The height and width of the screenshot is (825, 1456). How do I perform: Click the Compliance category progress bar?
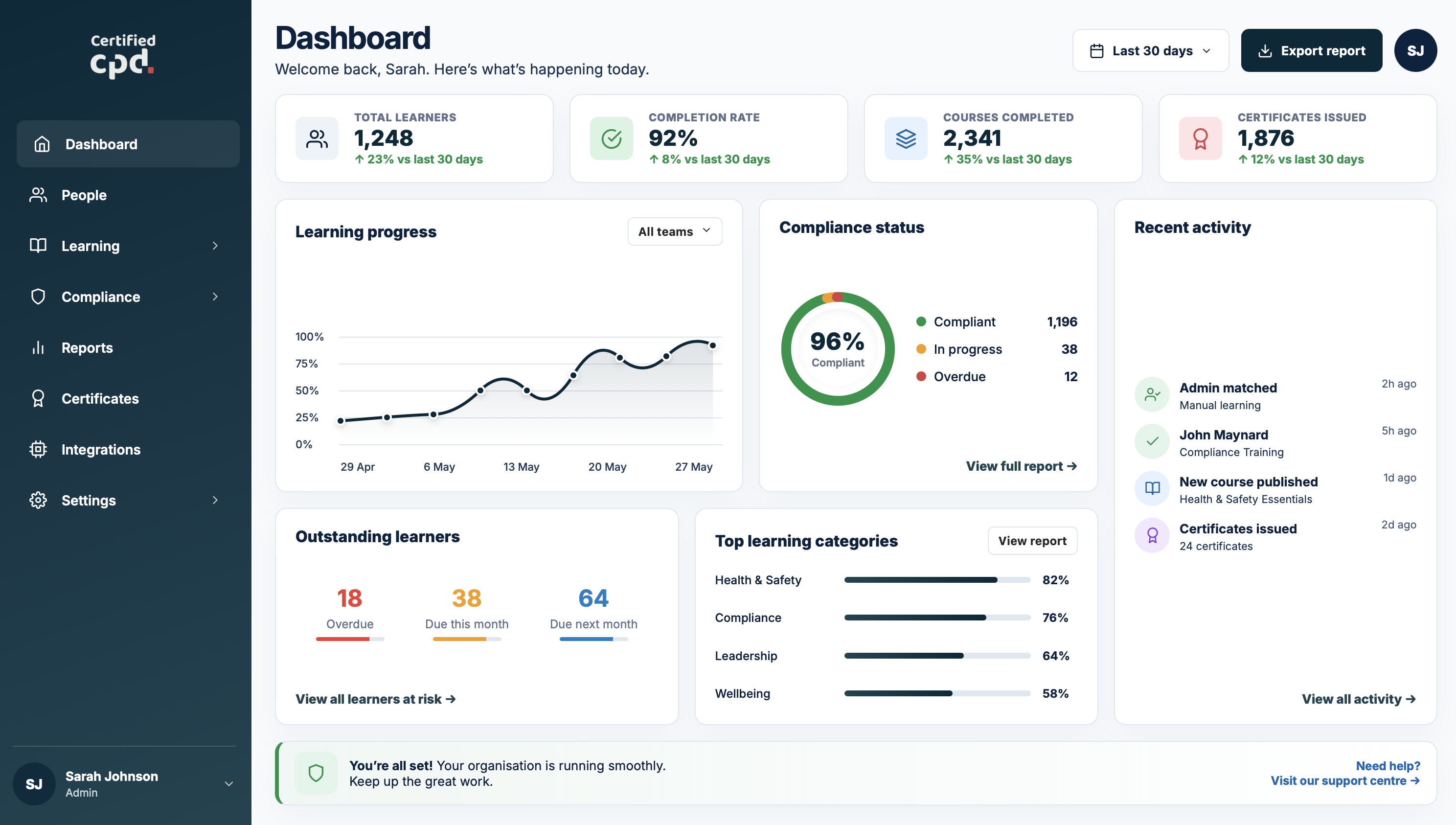click(x=937, y=618)
